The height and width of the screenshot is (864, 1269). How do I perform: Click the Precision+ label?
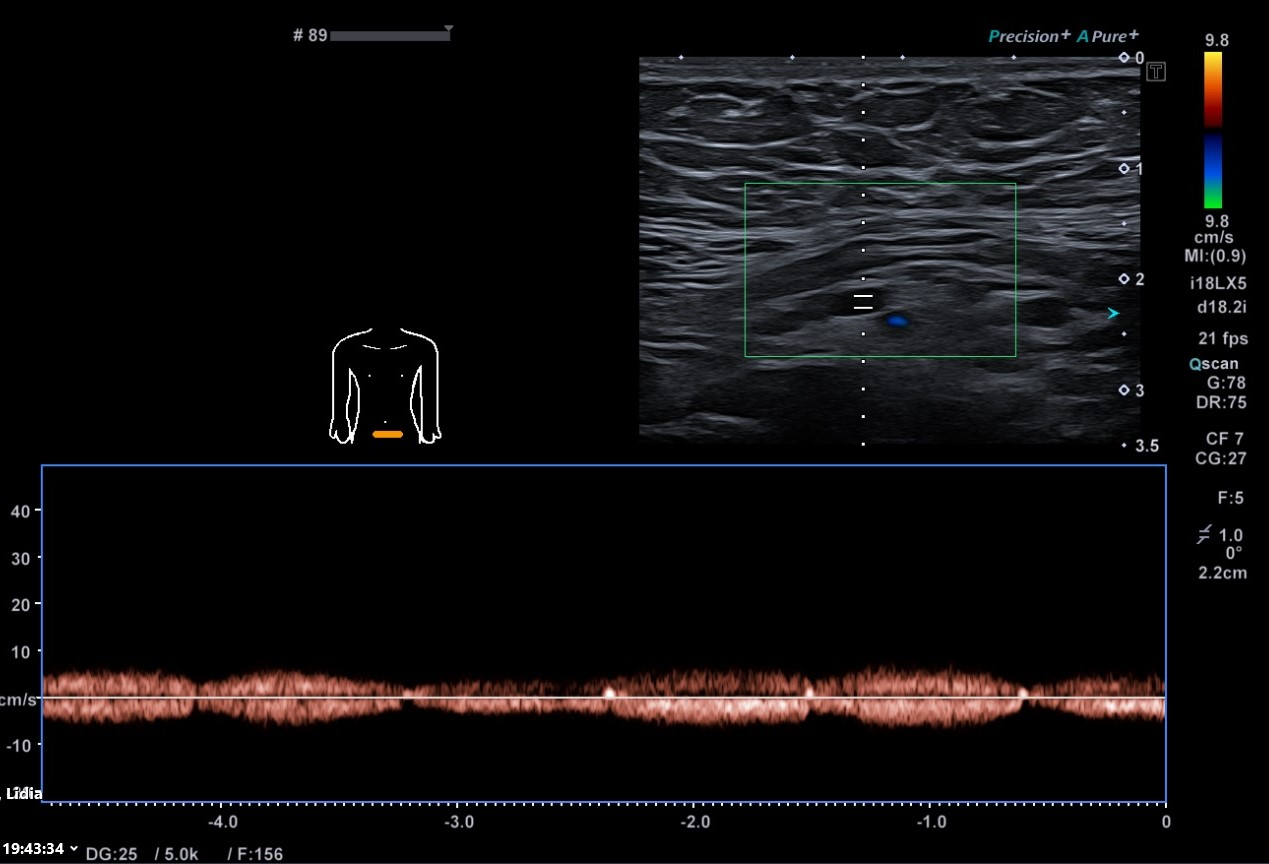coord(1028,36)
